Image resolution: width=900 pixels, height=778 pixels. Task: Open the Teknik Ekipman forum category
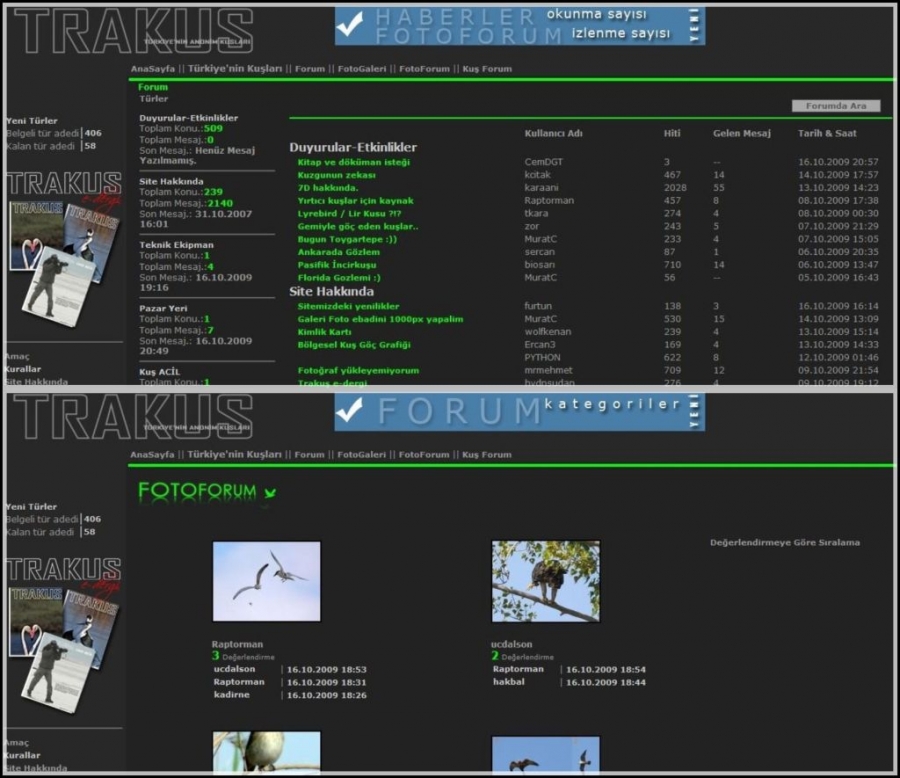click(176, 245)
